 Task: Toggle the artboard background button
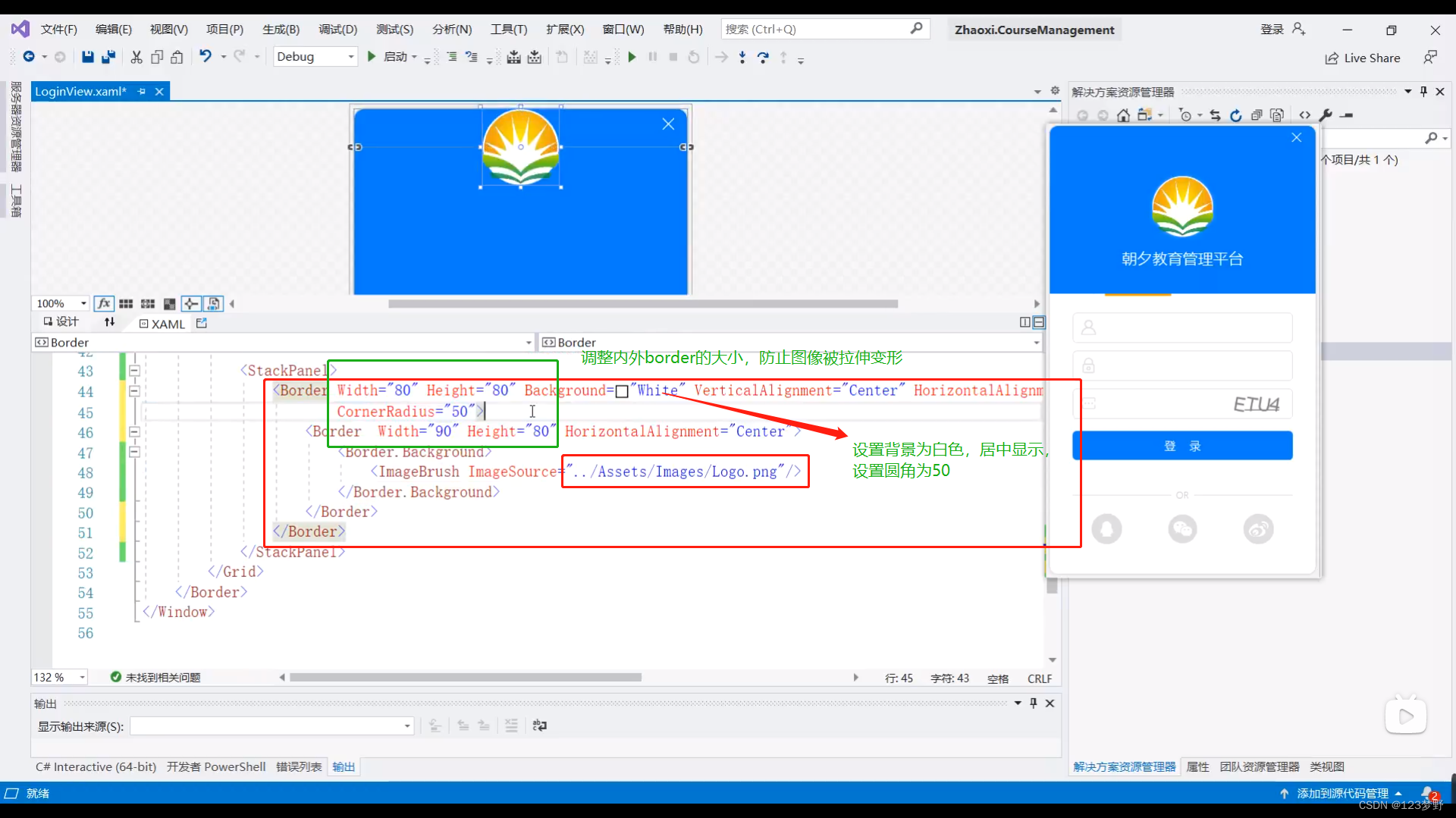click(169, 303)
